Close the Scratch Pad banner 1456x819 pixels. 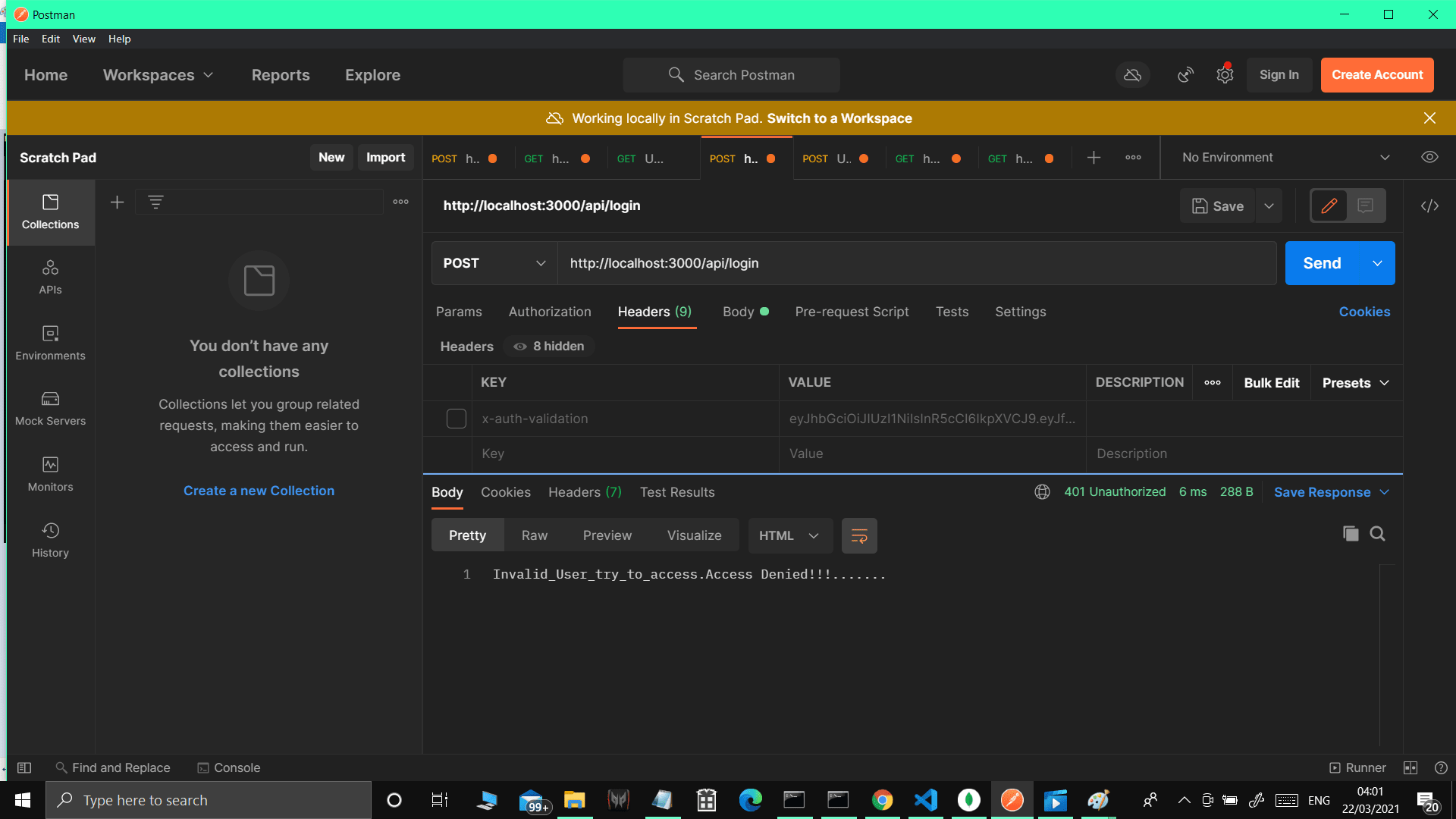point(1429,118)
